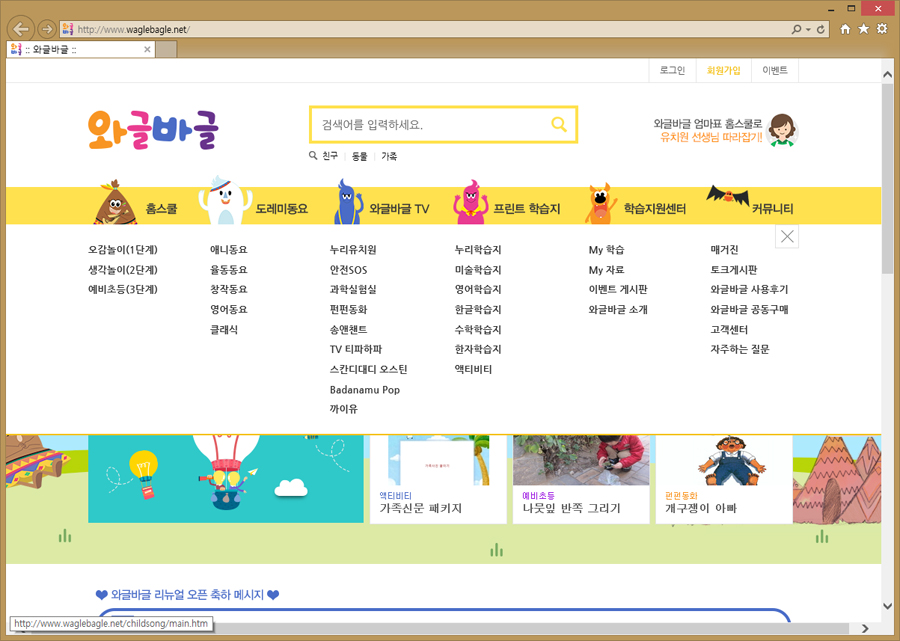Image resolution: width=900 pixels, height=641 pixels.
Task: Select 누리유치원 submenu item
Action: pyautogui.click(x=353, y=250)
